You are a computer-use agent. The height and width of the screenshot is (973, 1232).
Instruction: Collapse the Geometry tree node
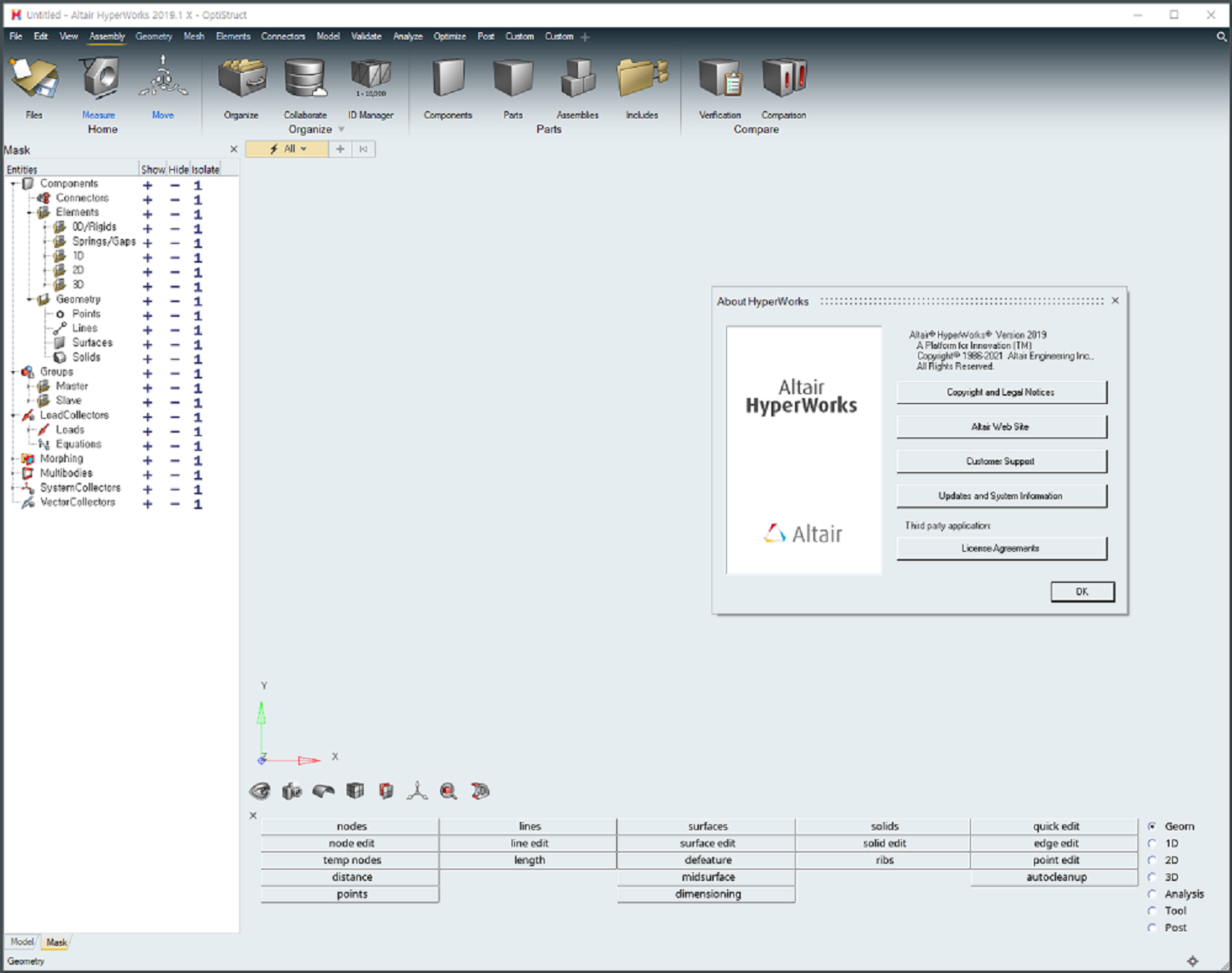[x=30, y=300]
